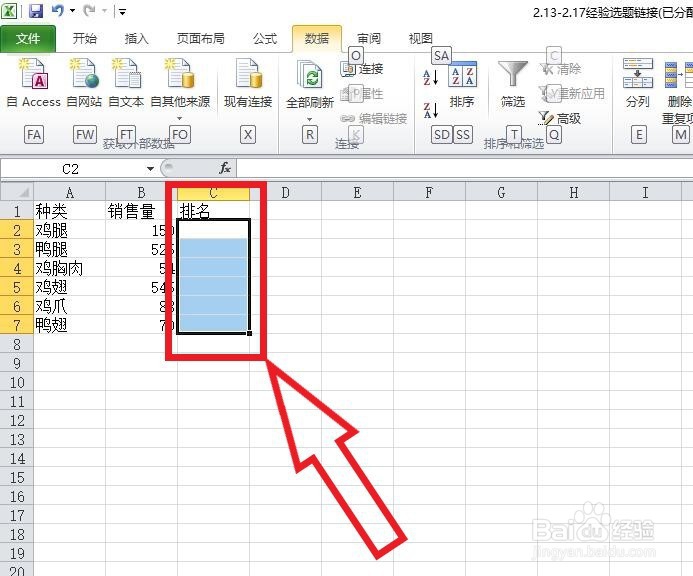
Task: Switch to the 开始 tab
Action: [x=84, y=39]
